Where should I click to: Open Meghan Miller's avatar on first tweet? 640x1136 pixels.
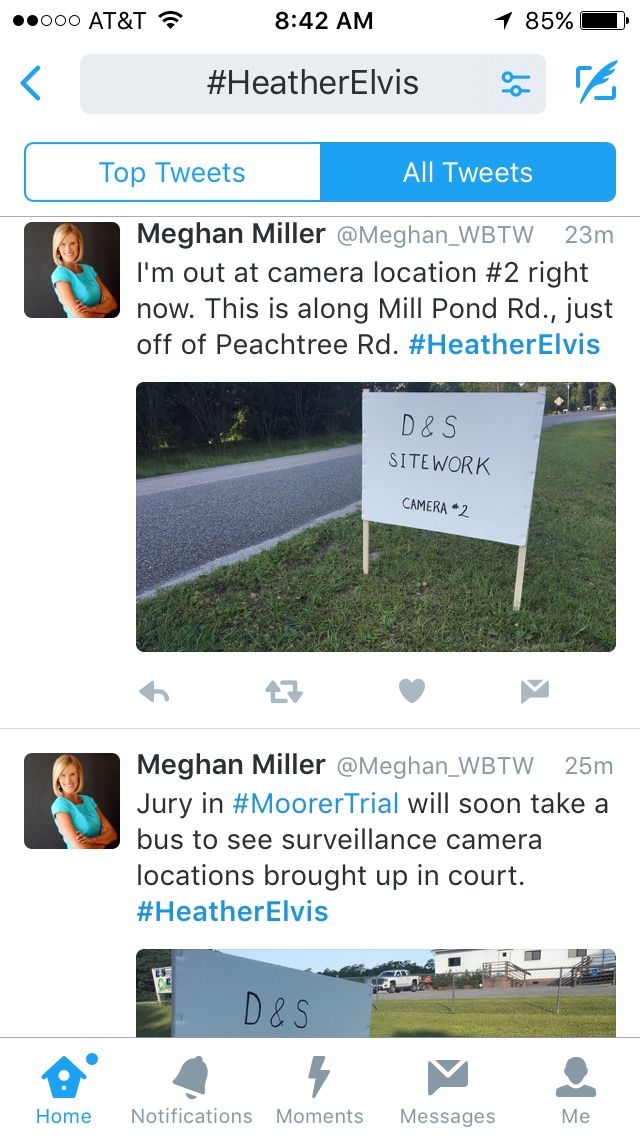pos(72,270)
